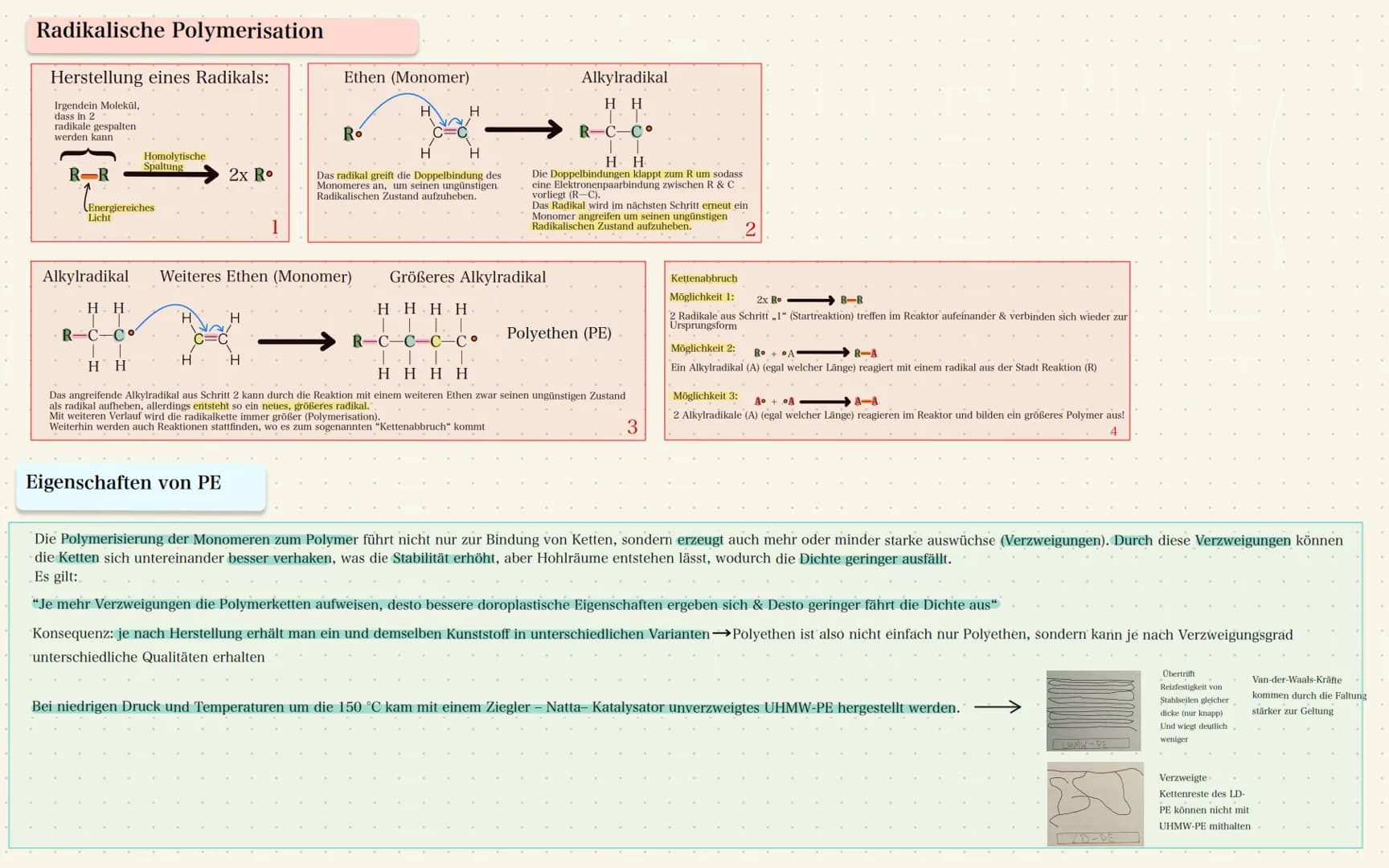Select the Herstellung eines Radikals heading

click(160, 77)
